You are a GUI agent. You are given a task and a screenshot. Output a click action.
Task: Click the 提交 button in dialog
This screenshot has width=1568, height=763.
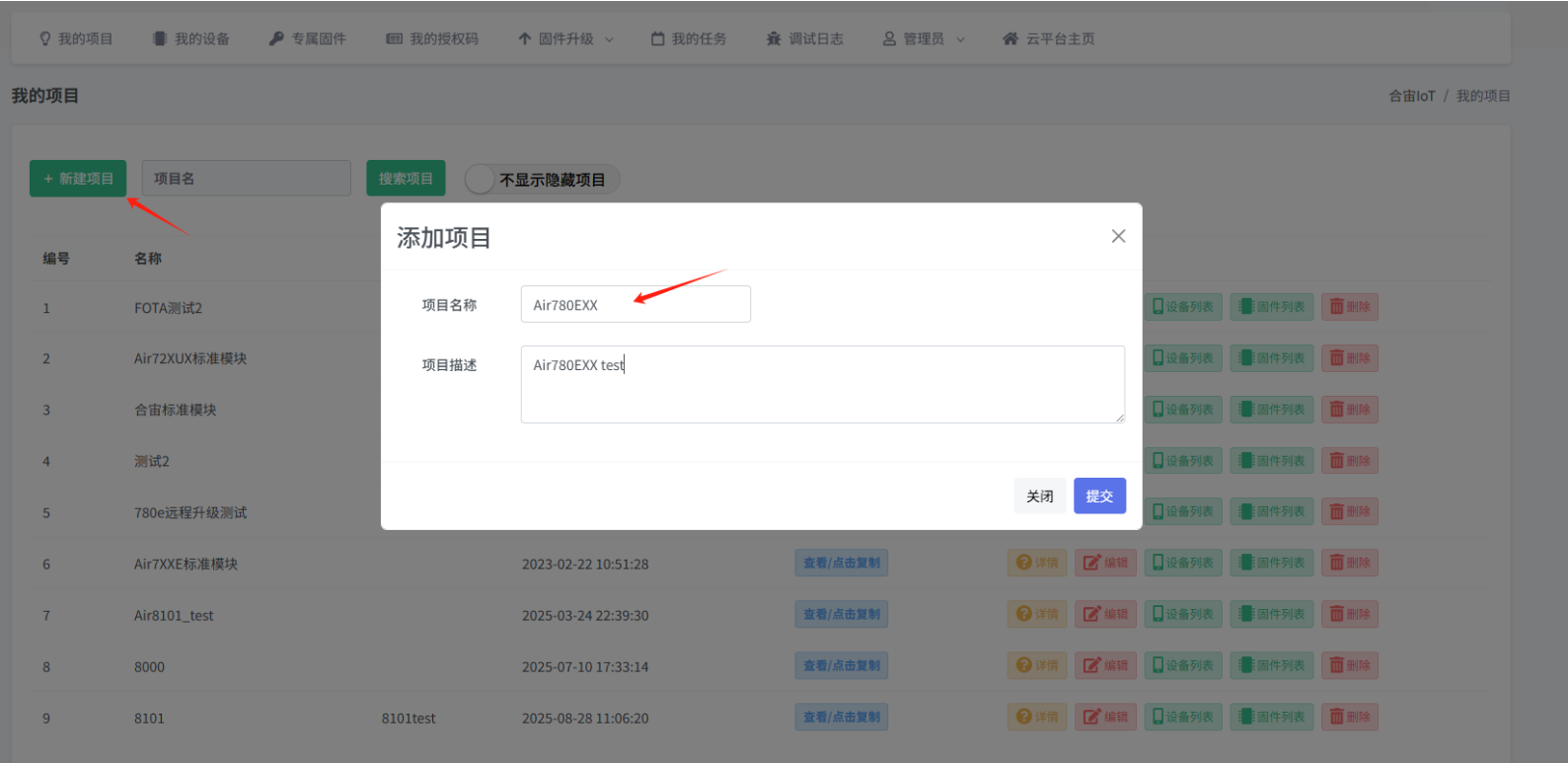click(1099, 496)
